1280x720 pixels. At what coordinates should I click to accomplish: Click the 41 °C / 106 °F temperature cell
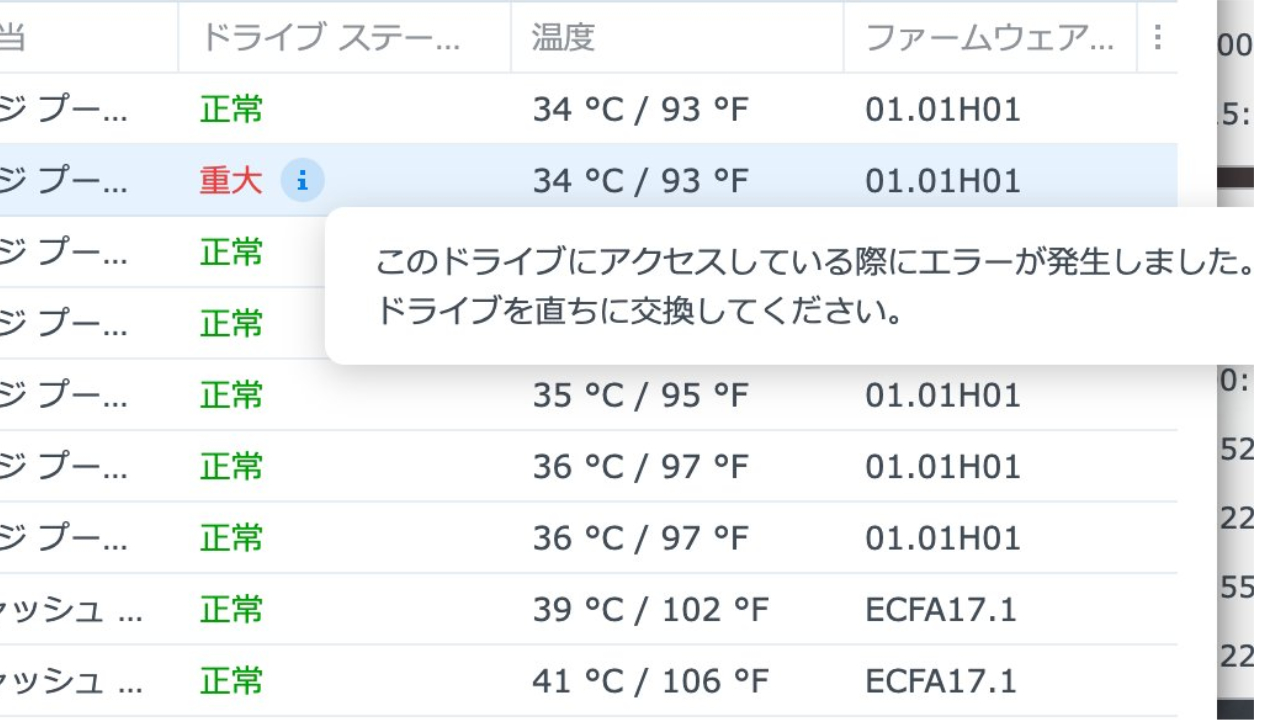[x=650, y=682]
